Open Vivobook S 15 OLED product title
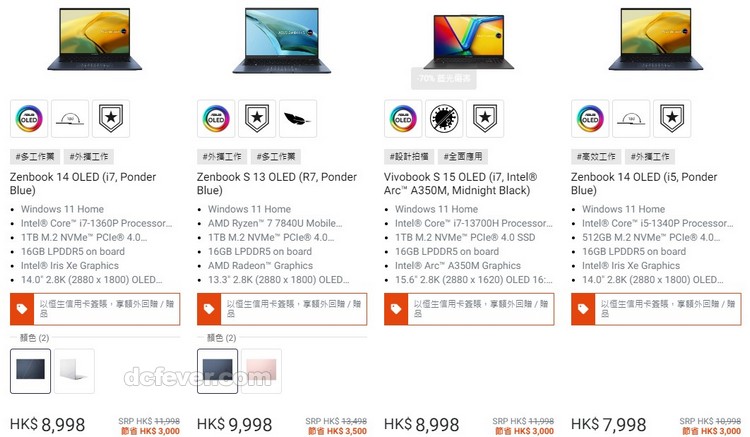The height and width of the screenshot is (437, 750). [460, 184]
